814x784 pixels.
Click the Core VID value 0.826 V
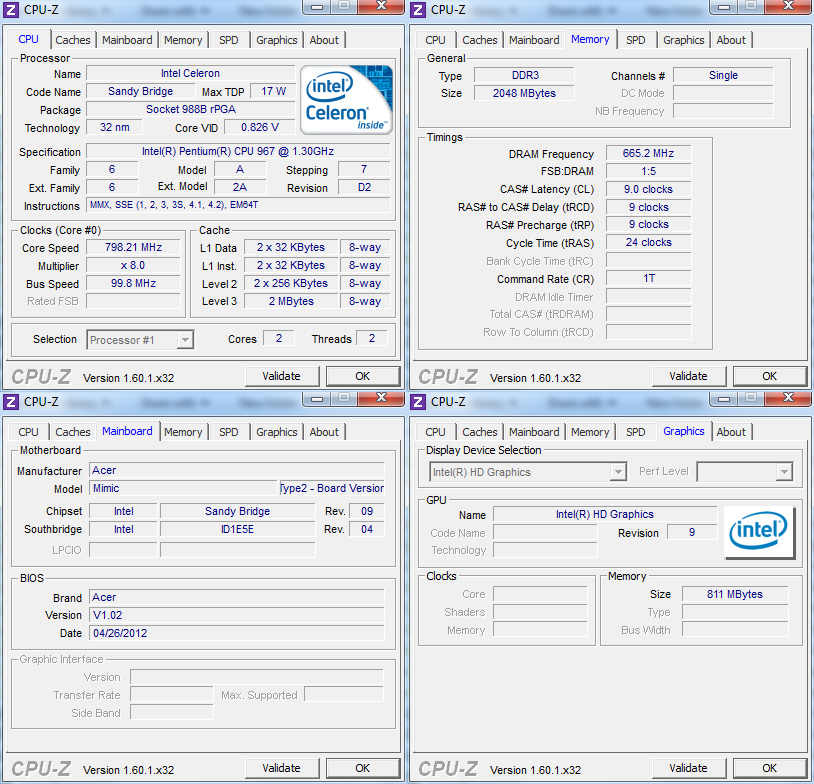[260, 127]
